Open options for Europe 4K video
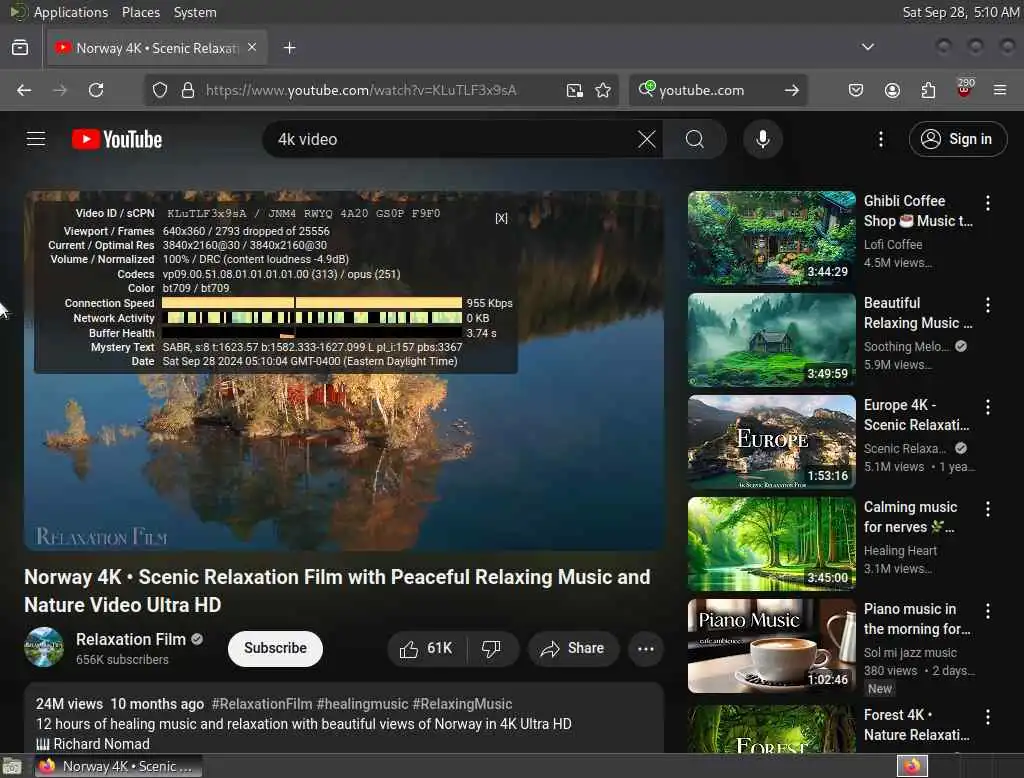This screenshot has height=778, width=1024. click(x=987, y=407)
